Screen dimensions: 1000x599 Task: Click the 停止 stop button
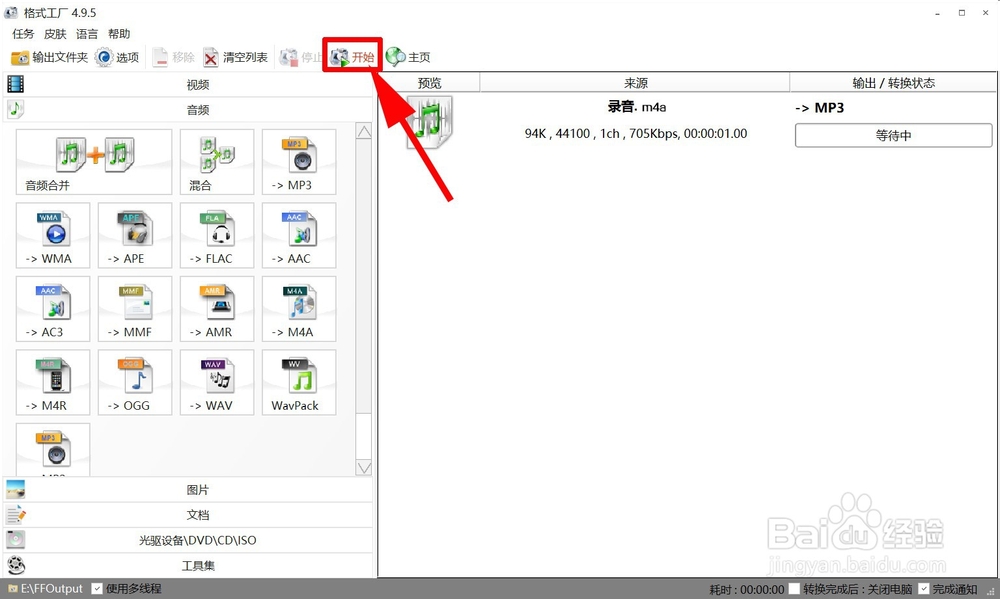pyautogui.click(x=300, y=57)
